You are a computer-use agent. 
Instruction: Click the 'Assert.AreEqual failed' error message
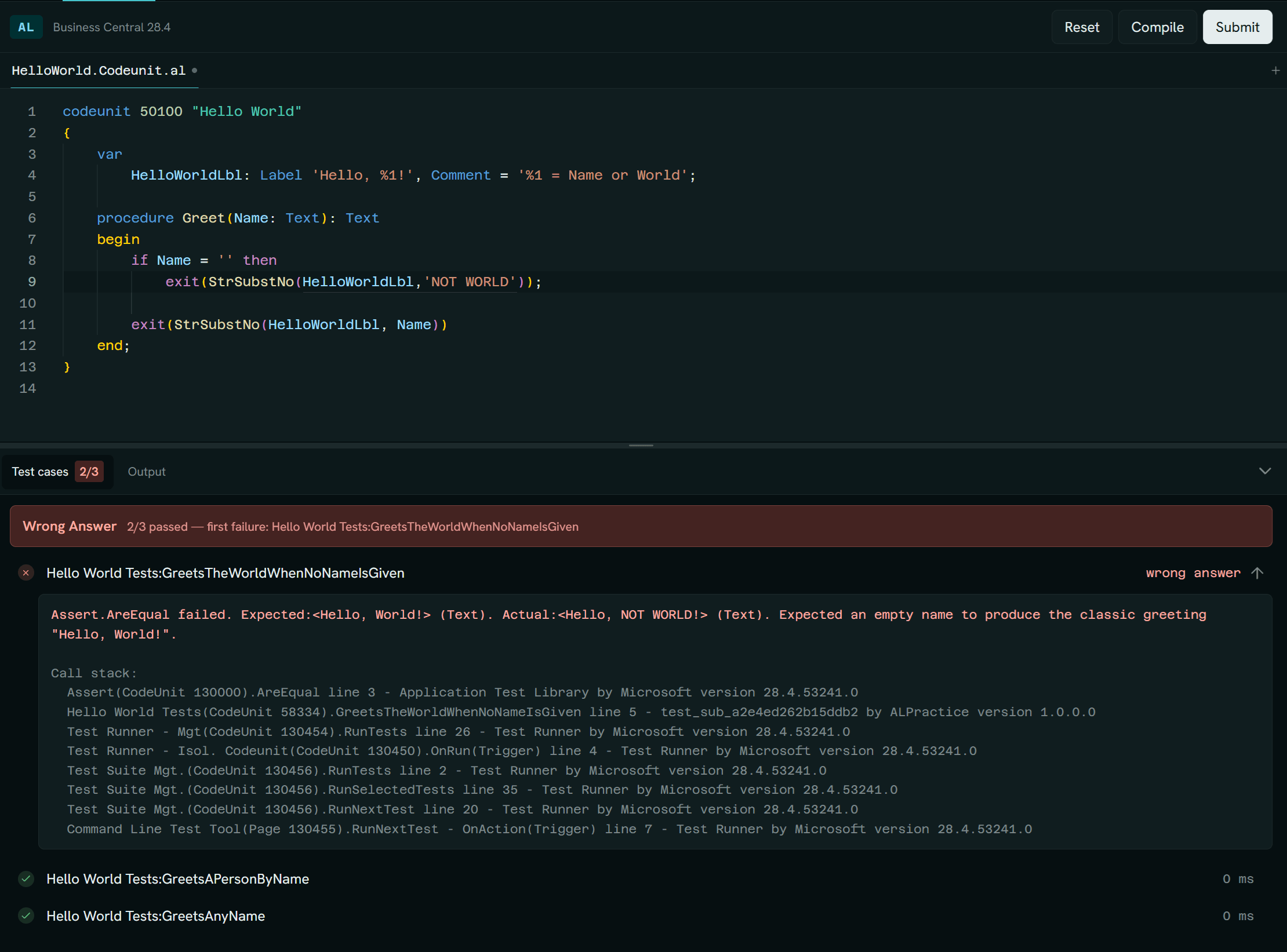pyautogui.click(x=628, y=625)
